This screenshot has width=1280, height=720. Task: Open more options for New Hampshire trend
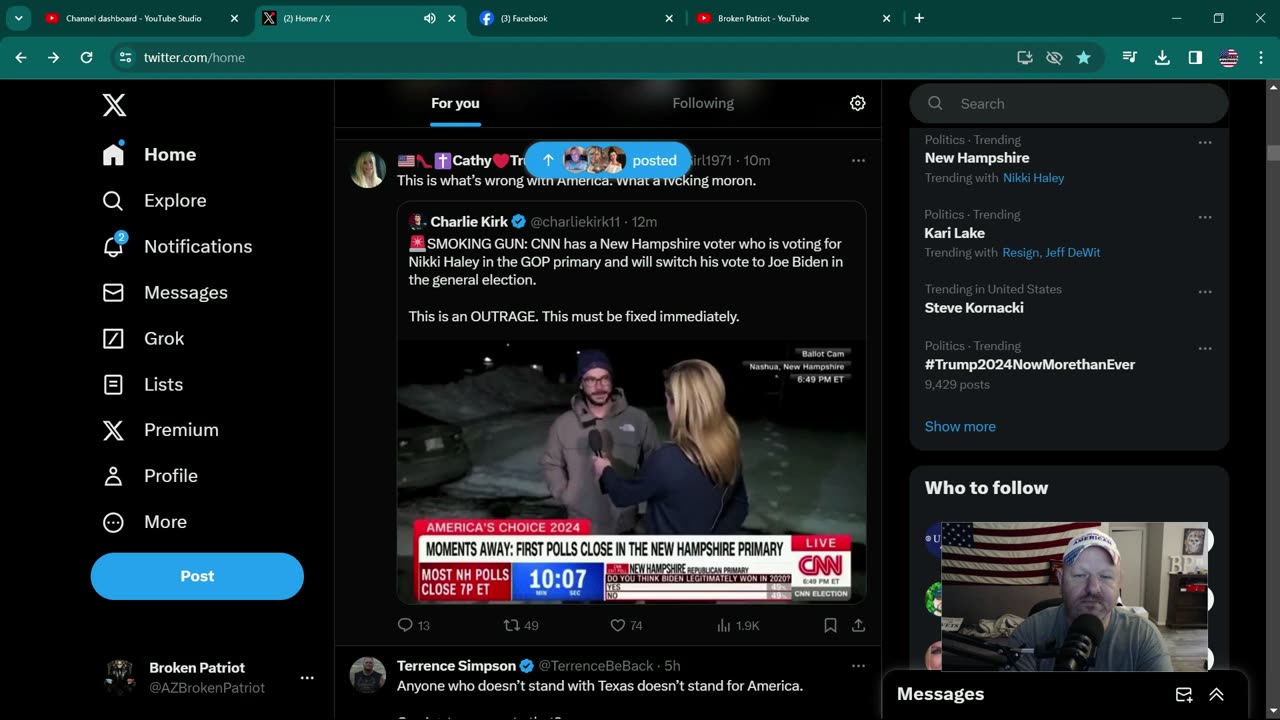click(1205, 142)
